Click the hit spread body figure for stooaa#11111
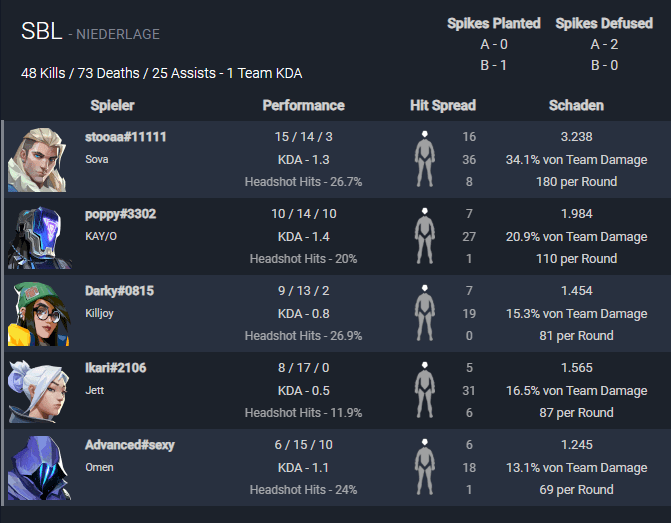671x523 pixels. tap(425, 159)
